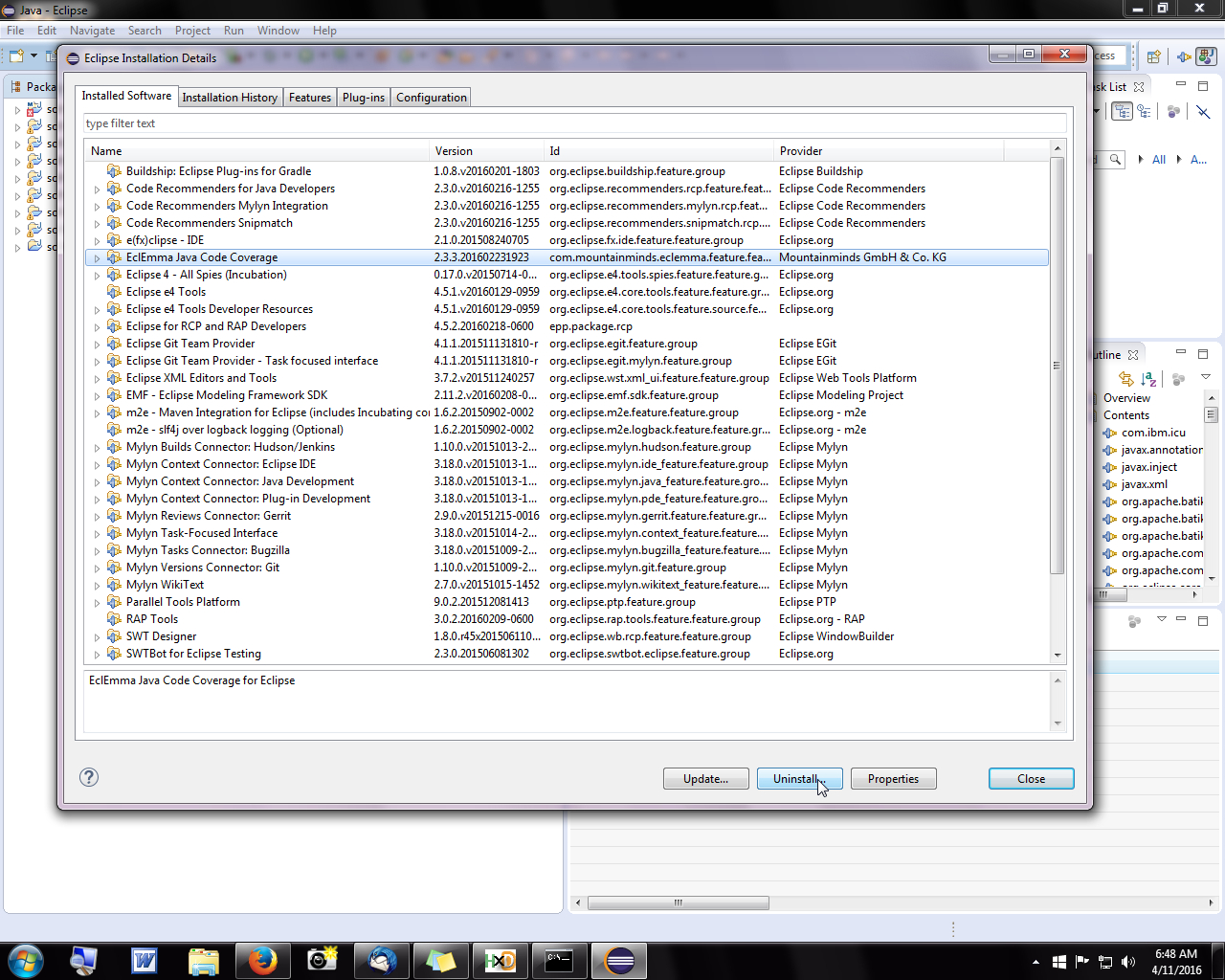
Task: Open the Outline view menu dropdown arrow
Action: pyautogui.click(x=1206, y=377)
